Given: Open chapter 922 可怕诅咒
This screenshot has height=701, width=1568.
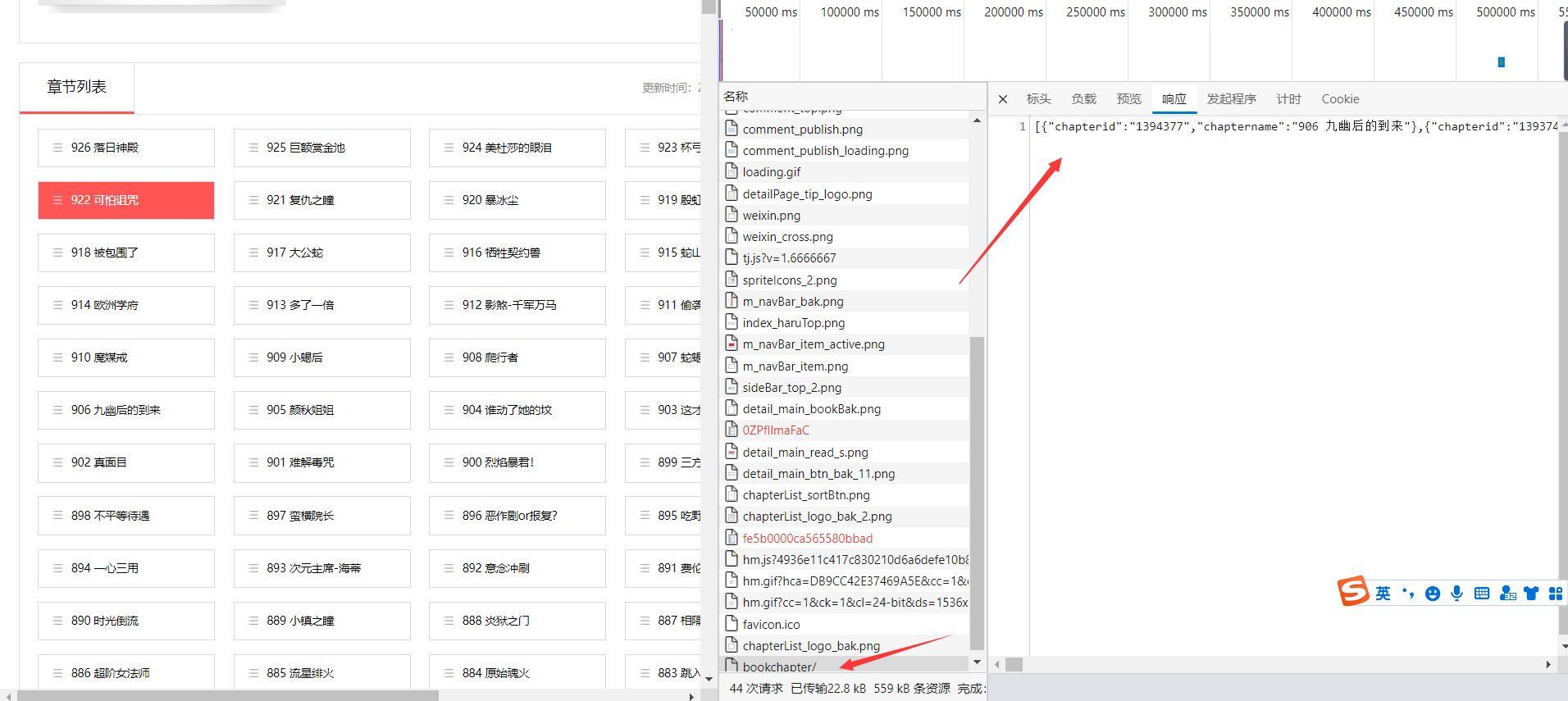Looking at the screenshot, I should (x=126, y=200).
